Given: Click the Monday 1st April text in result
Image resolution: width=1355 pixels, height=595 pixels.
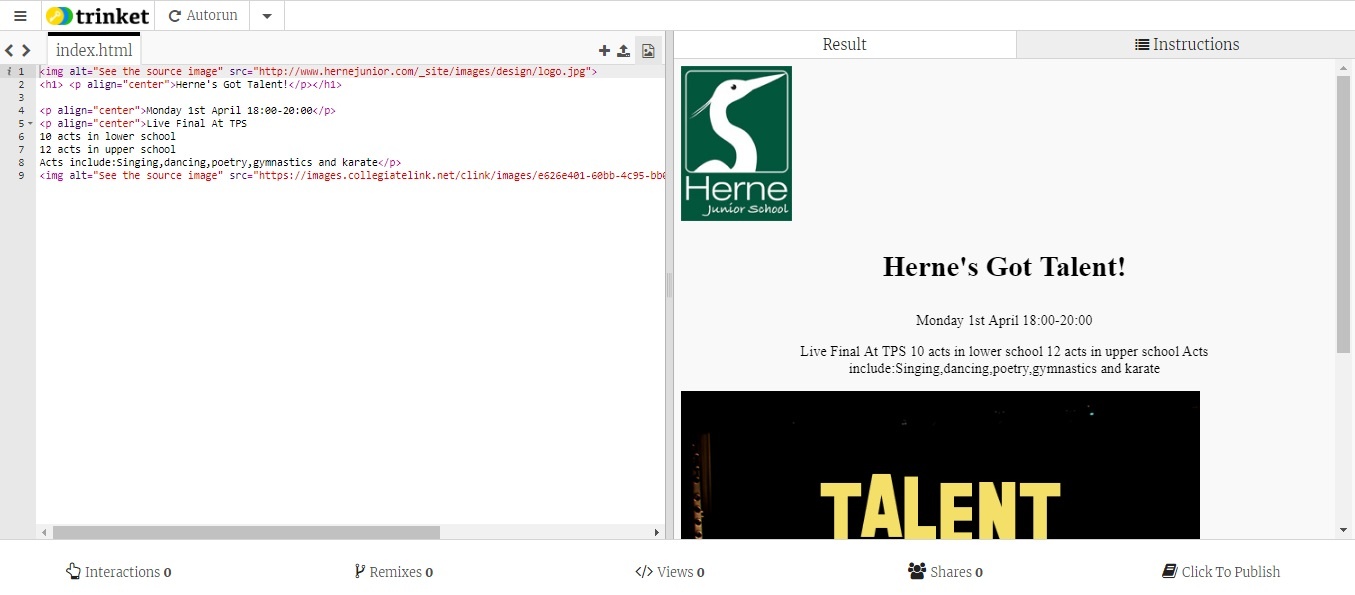Looking at the screenshot, I should pyautogui.click(x=1004, y=321).
